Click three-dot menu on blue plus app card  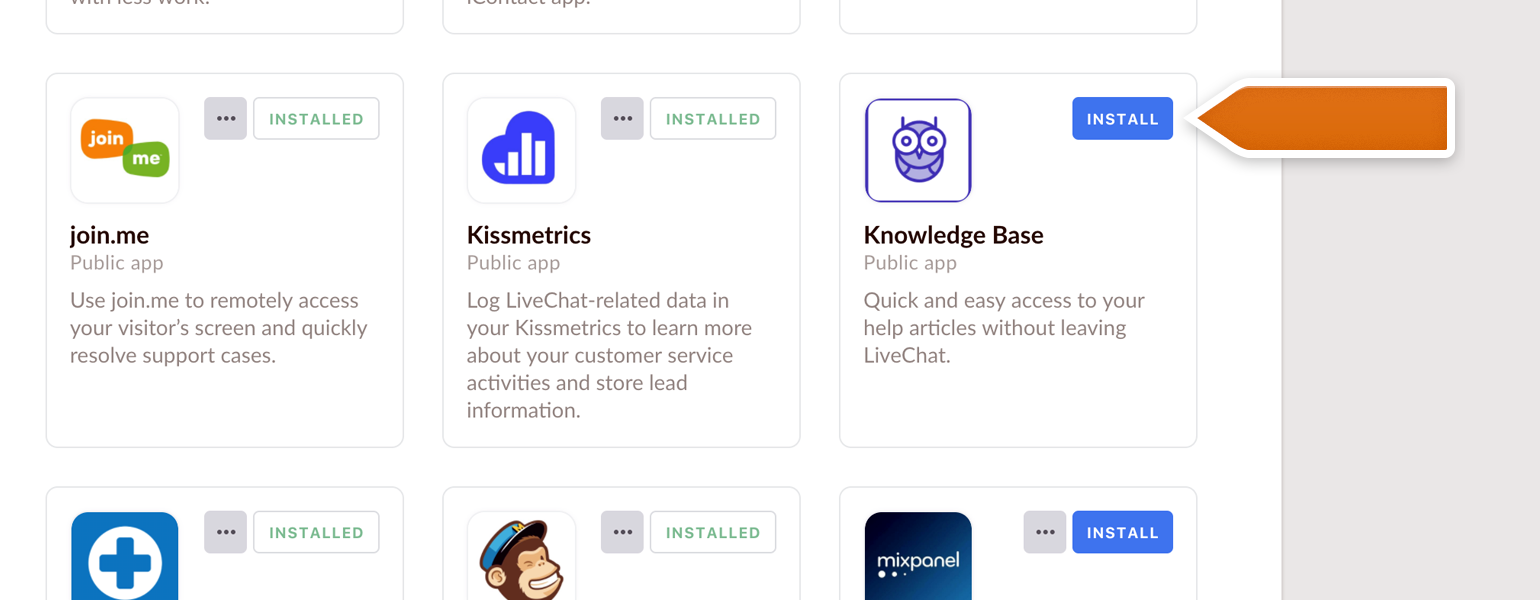pyautogui.click(x=226, y=532)
